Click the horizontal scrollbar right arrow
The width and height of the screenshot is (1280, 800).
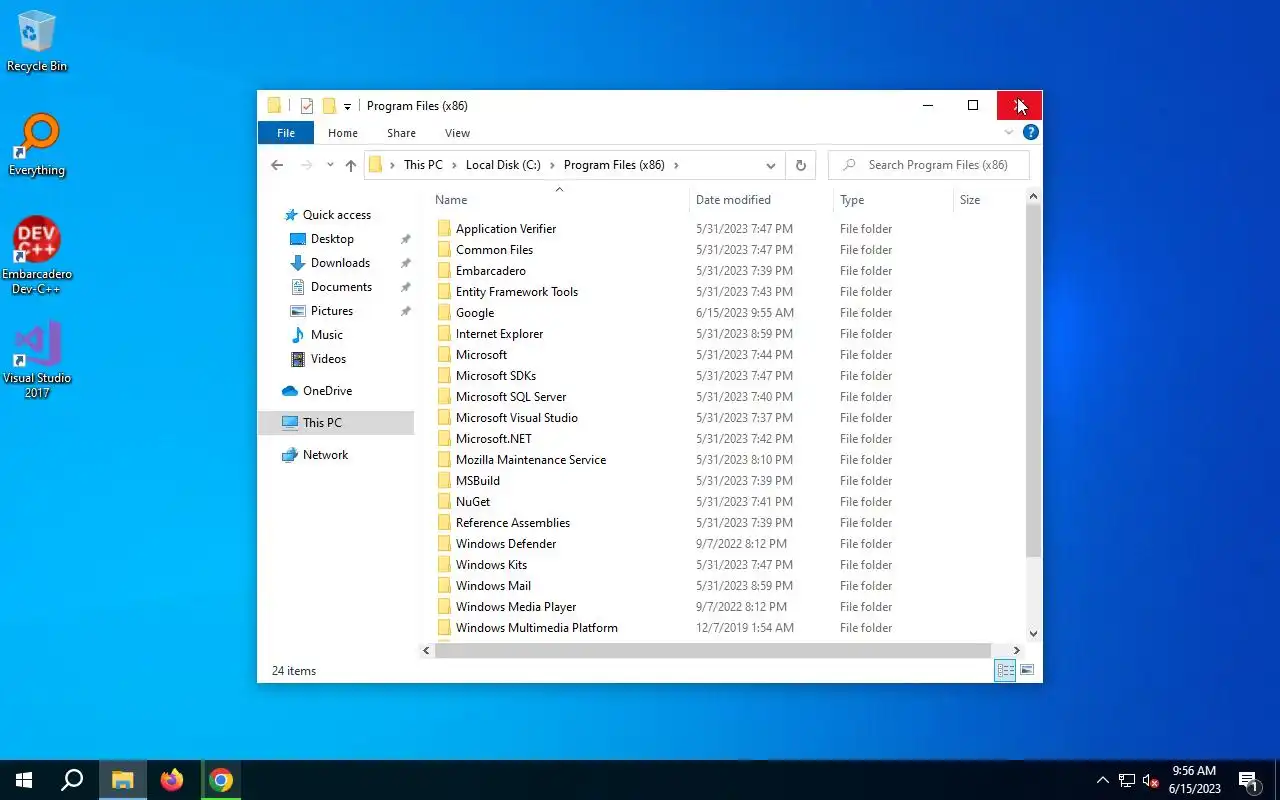pos(1016,651)
